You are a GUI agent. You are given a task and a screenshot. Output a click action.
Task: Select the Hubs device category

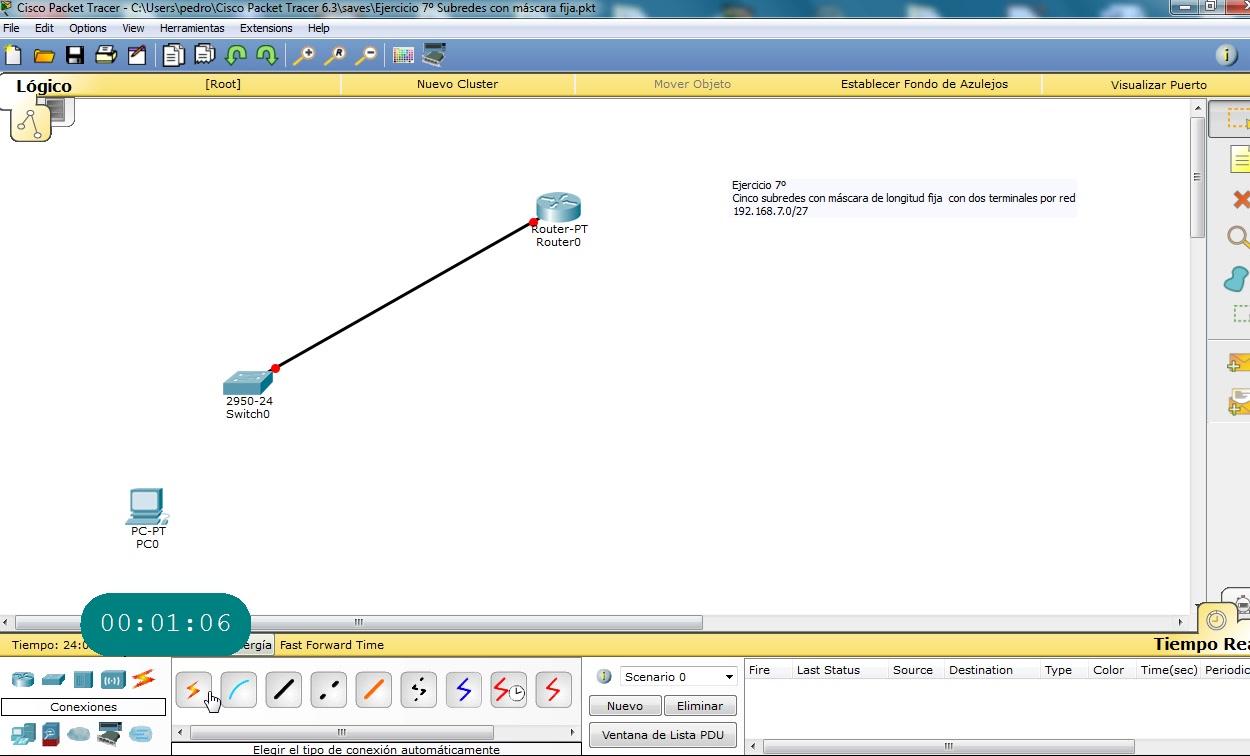pyautogui.click(x=83, y=680)
